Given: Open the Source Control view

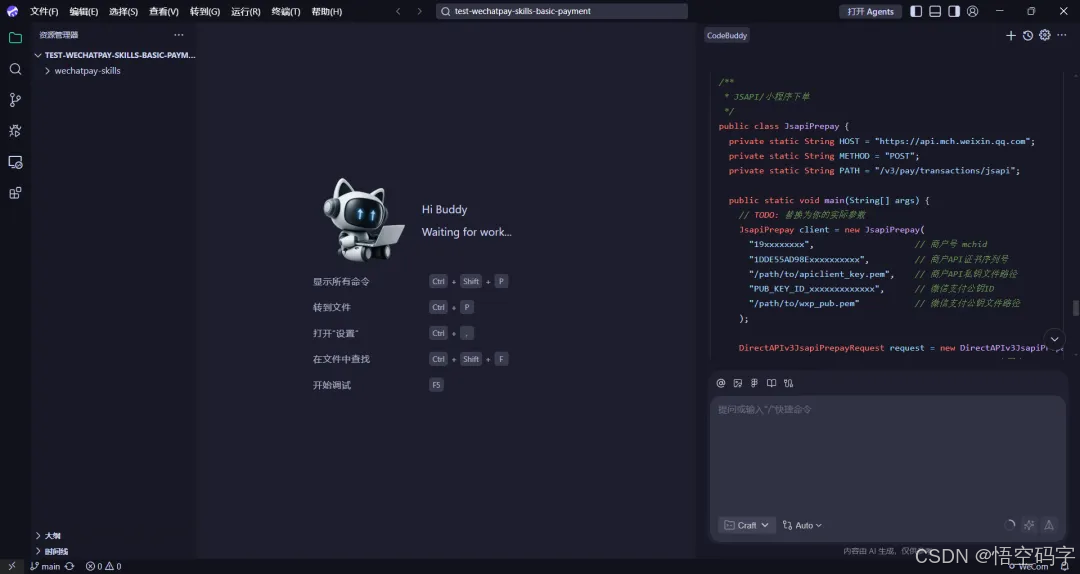Looking at the screenshot, I should pos(15,100).
